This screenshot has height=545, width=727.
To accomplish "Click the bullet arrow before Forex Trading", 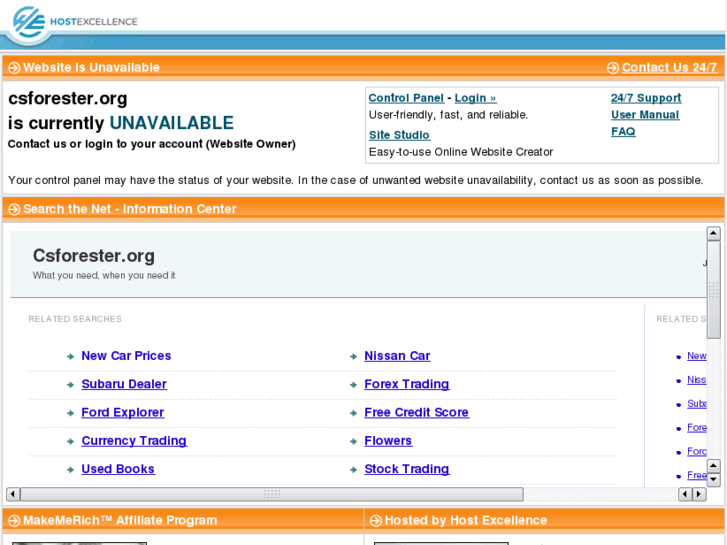I will (353, 385).
